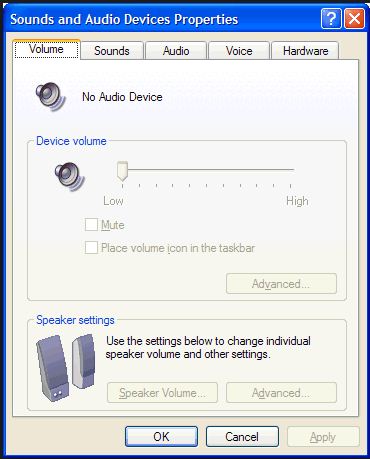370x459 pixels.
Task: Open Advanced under Device volume
Action: (281, 284)
